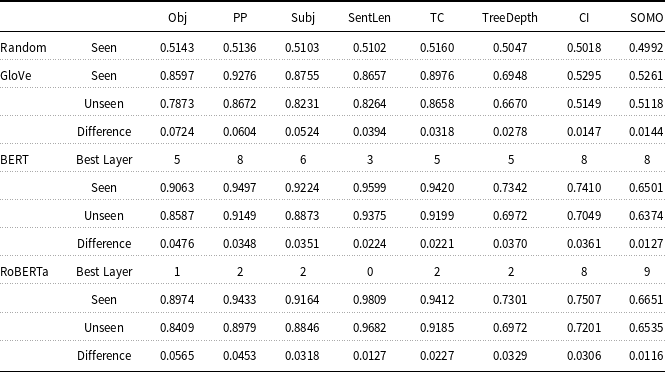Click the Random SOMO value 0.4992

[646, 48]
